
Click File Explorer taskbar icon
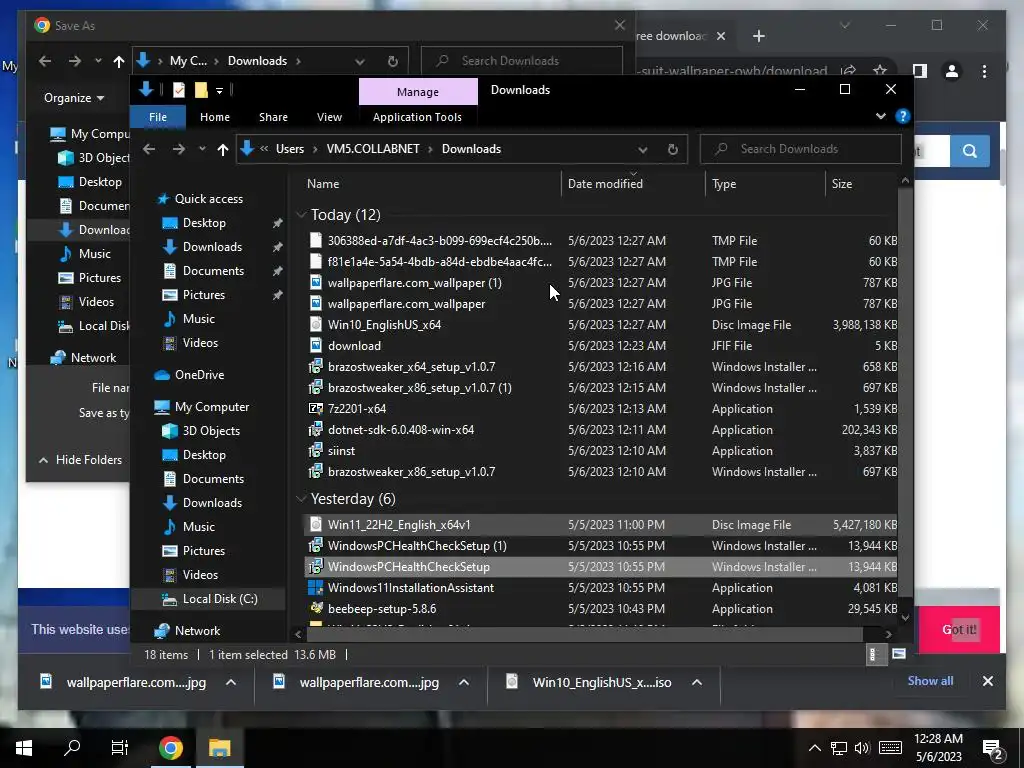pos(219,748)
